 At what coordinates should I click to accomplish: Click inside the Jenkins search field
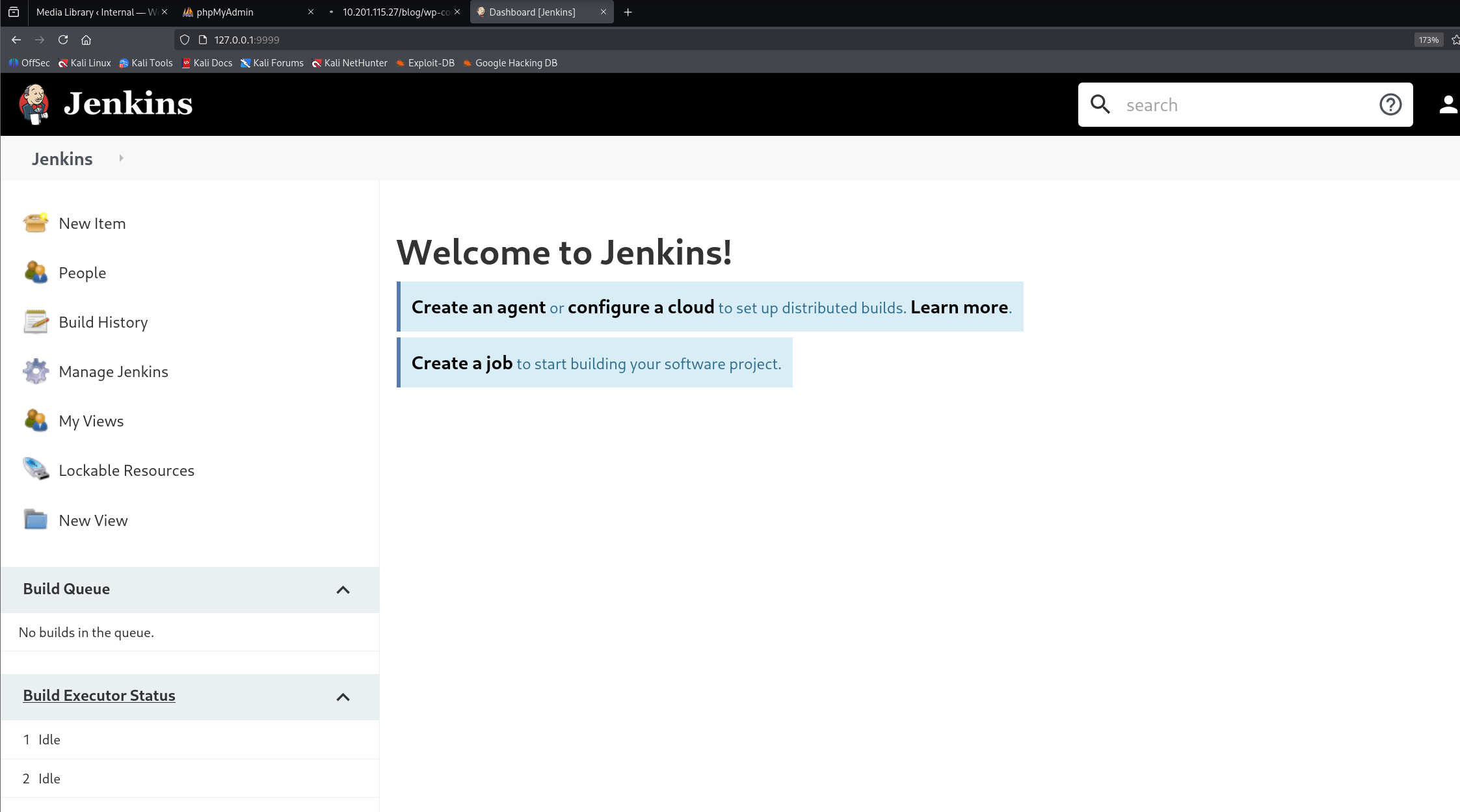click(x=1245, y=105)
